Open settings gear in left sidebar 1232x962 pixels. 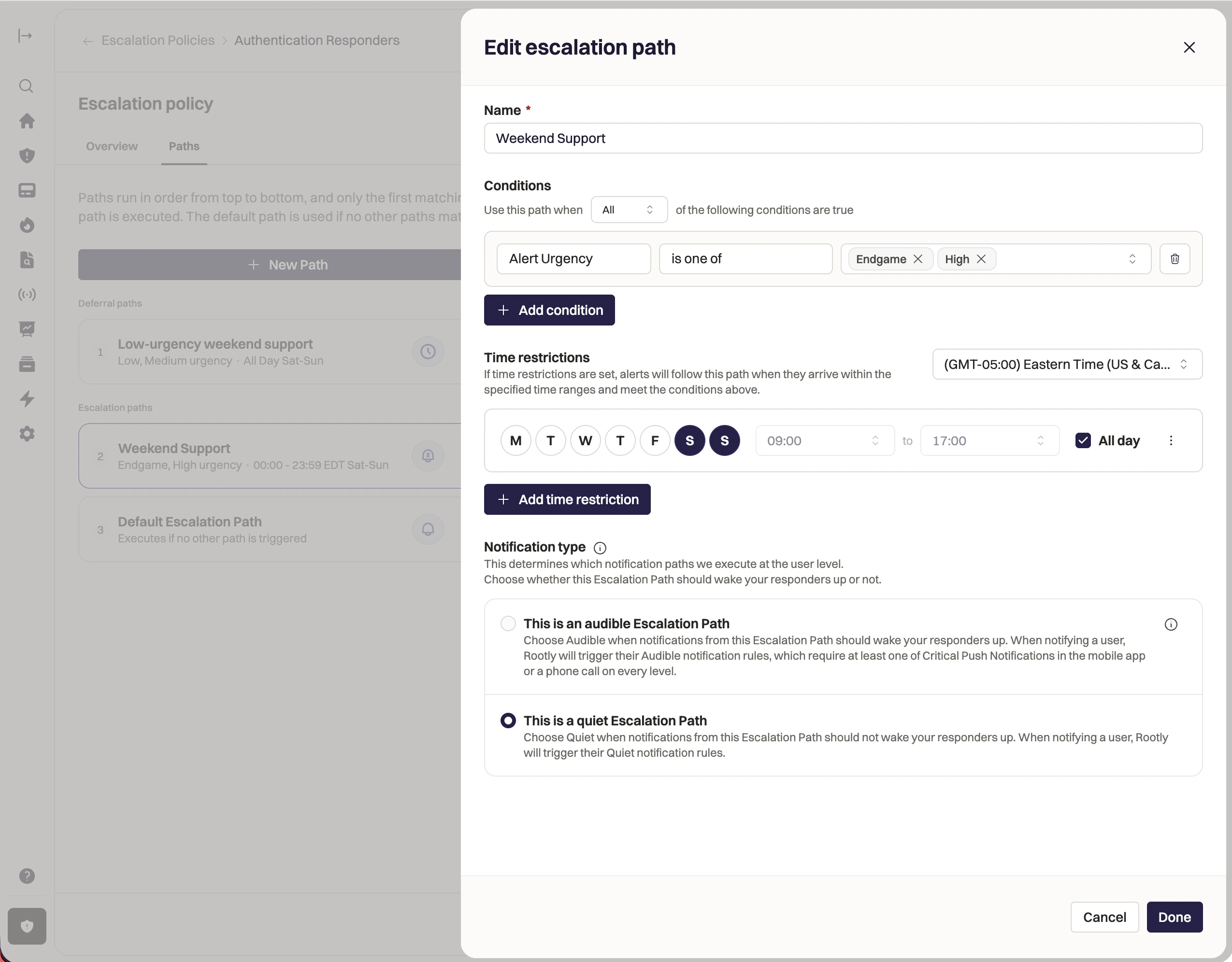(x=27, y=434)
